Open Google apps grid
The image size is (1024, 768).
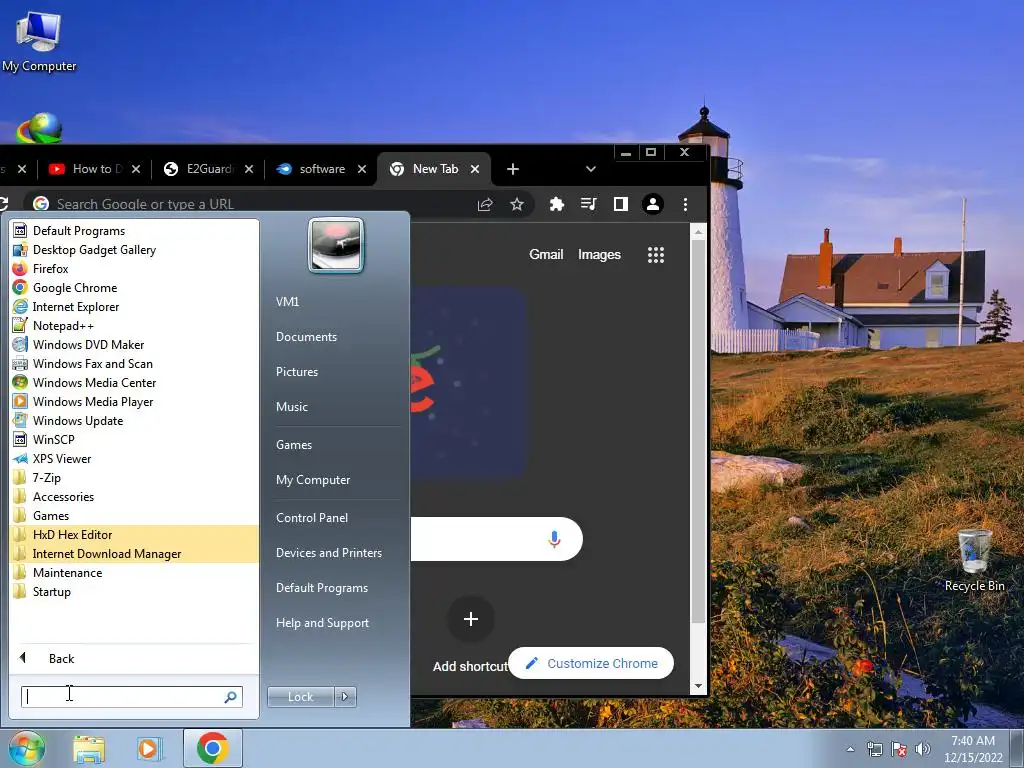coord(656,255)
